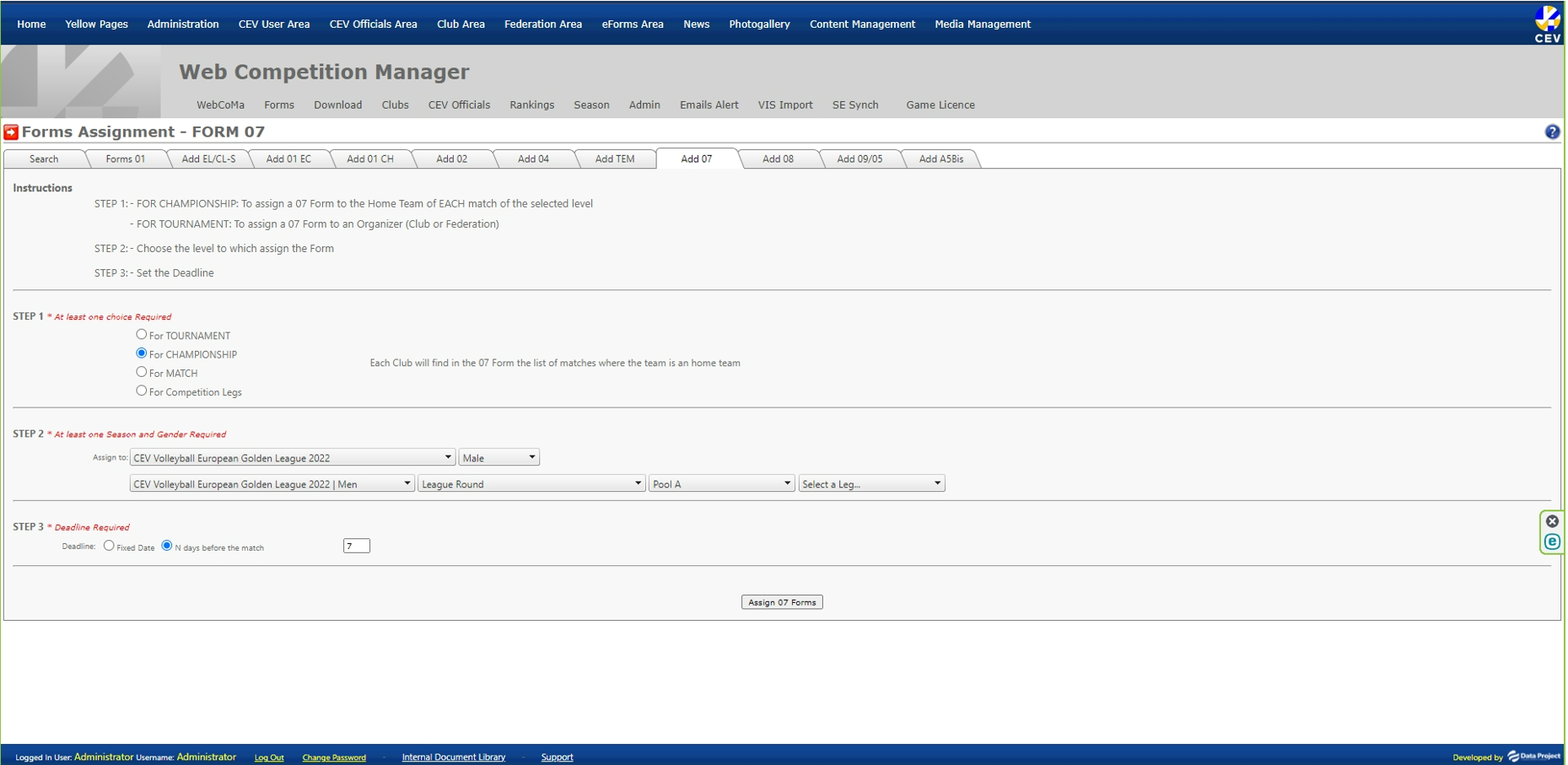Open the Club Area menu
Viewport: 1568px width, 765px height.
pyautogui.click(x=461, y=24)
